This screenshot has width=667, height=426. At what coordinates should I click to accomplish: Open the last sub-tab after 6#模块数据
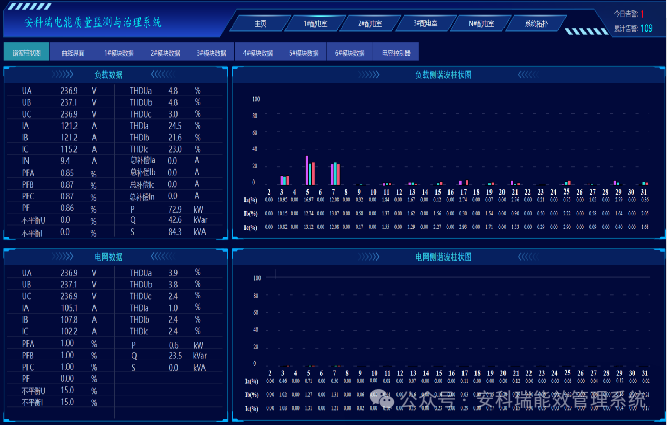tap(396, 52)
